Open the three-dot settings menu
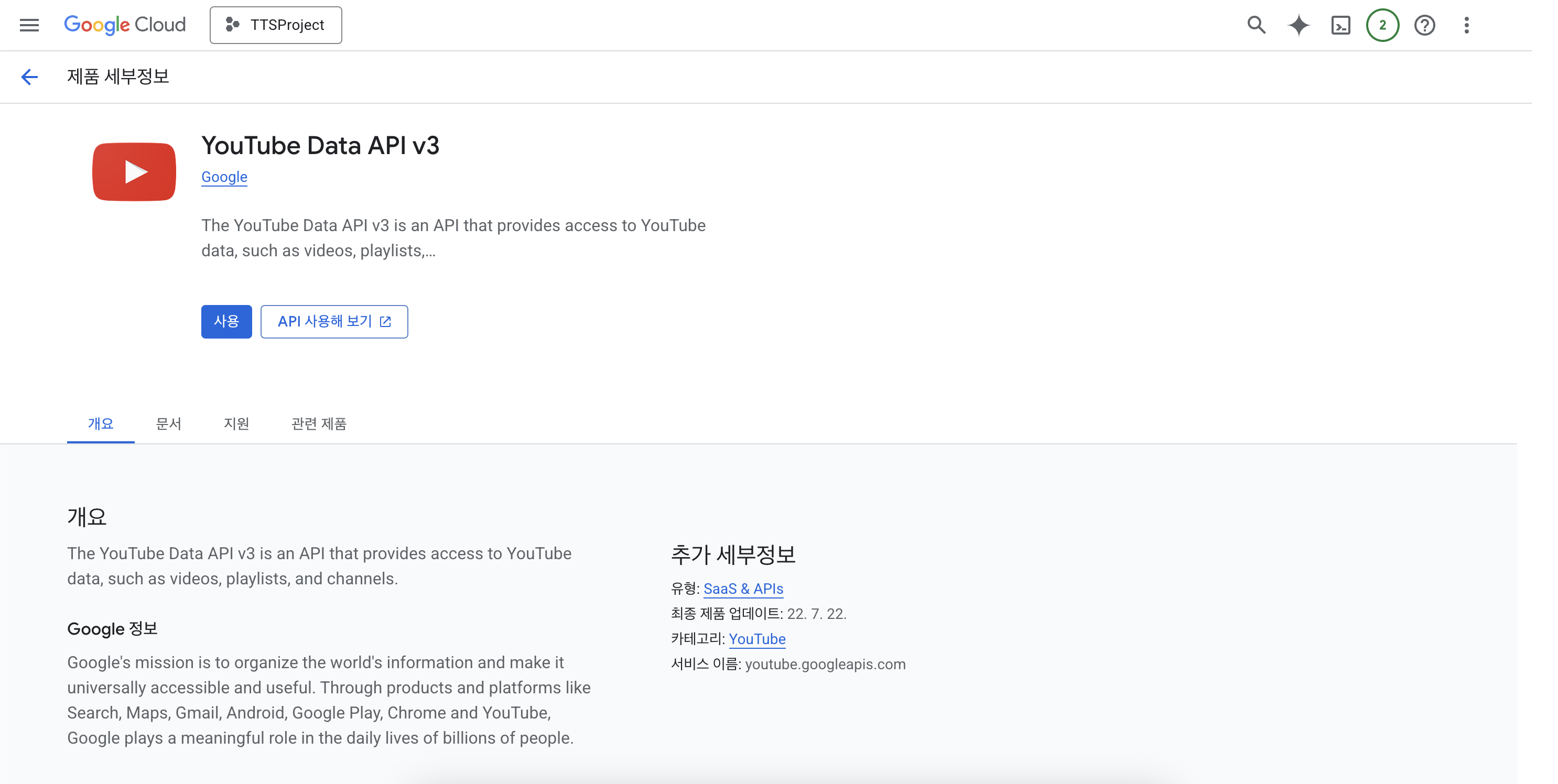1558x784 pixels. click(x=1467, y=25)
